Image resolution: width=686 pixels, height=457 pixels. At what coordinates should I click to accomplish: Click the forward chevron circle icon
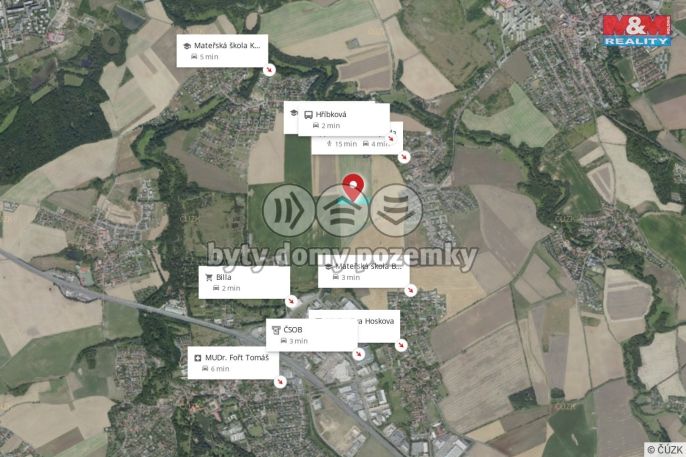pyautogui.click(x=289, y=210)
